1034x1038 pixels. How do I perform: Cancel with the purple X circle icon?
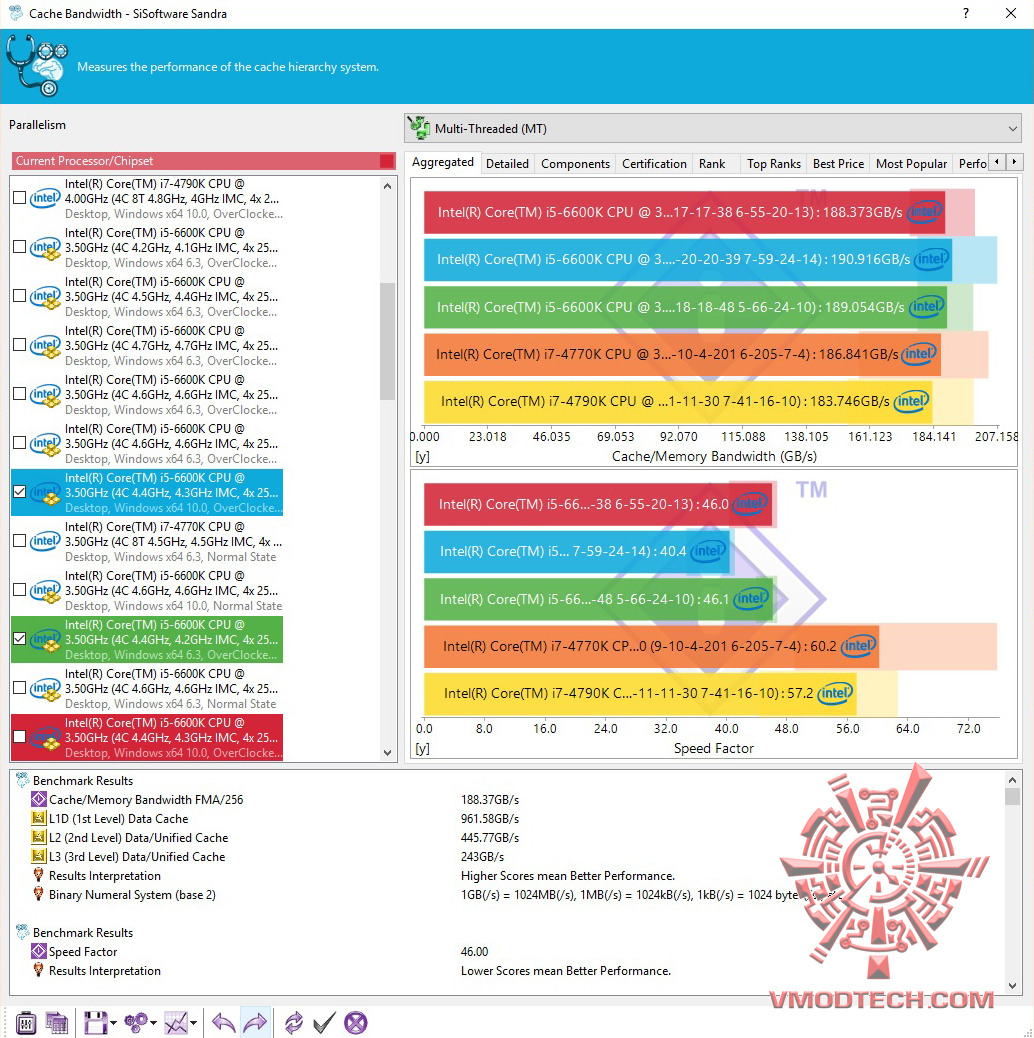tap(355, 1023)
